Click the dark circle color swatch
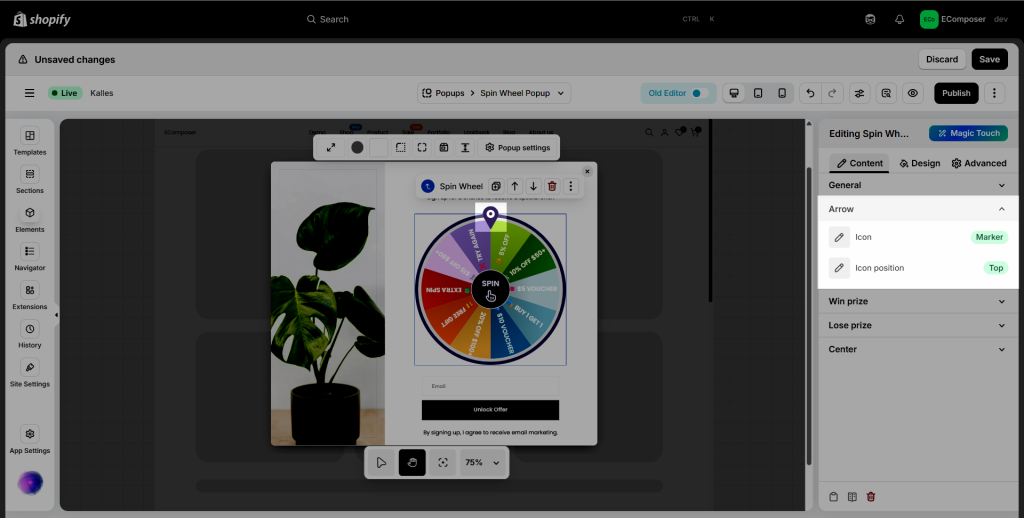This screenshot has height=518, width=1024. click(357, 147)
